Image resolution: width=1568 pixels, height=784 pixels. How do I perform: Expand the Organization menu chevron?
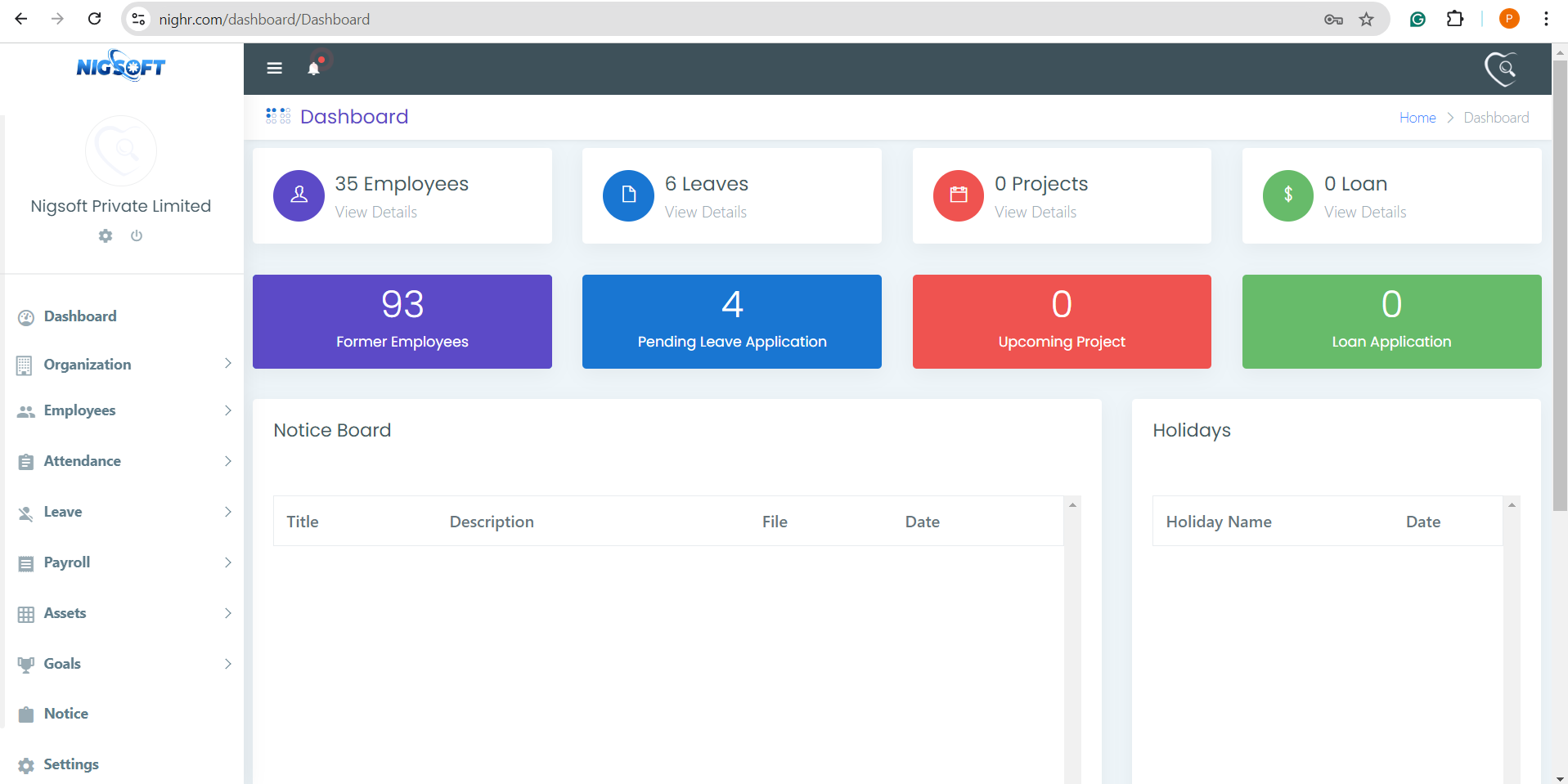coord(228,364)
